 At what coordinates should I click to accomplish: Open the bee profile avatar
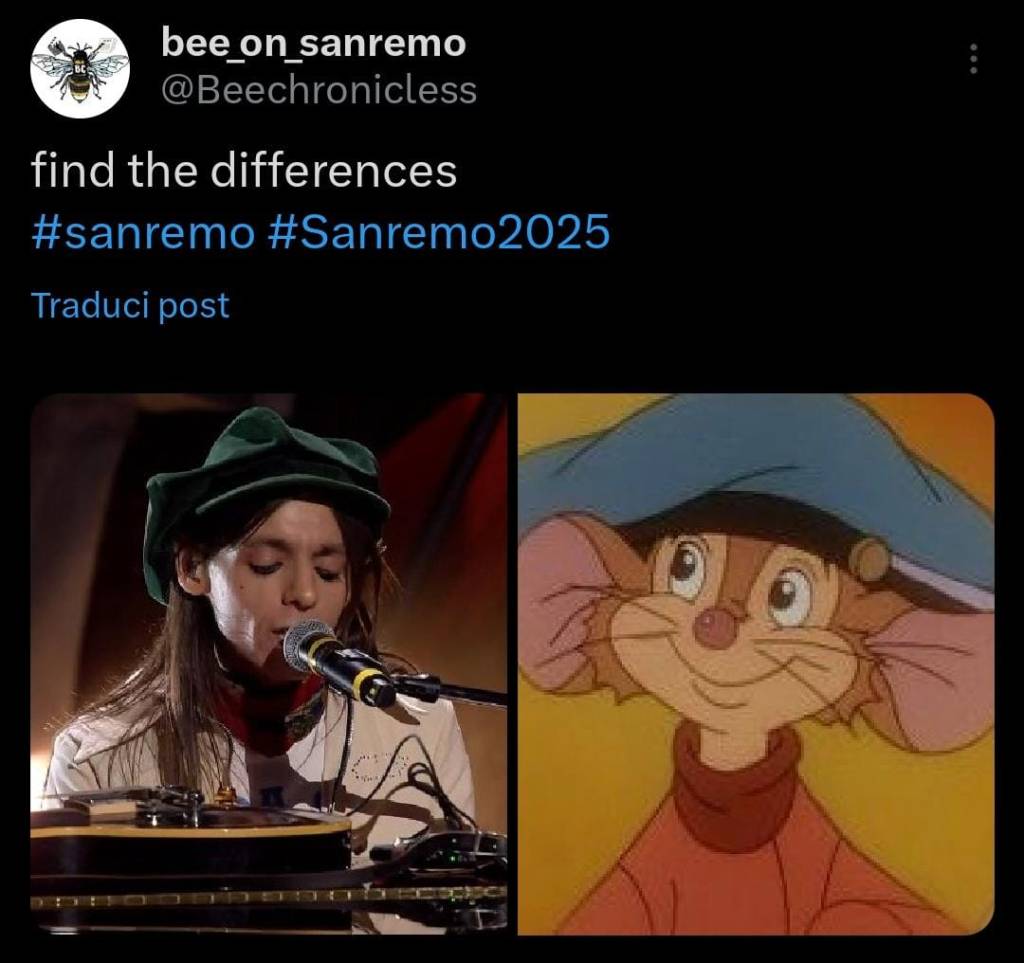[x=80, y=69]
